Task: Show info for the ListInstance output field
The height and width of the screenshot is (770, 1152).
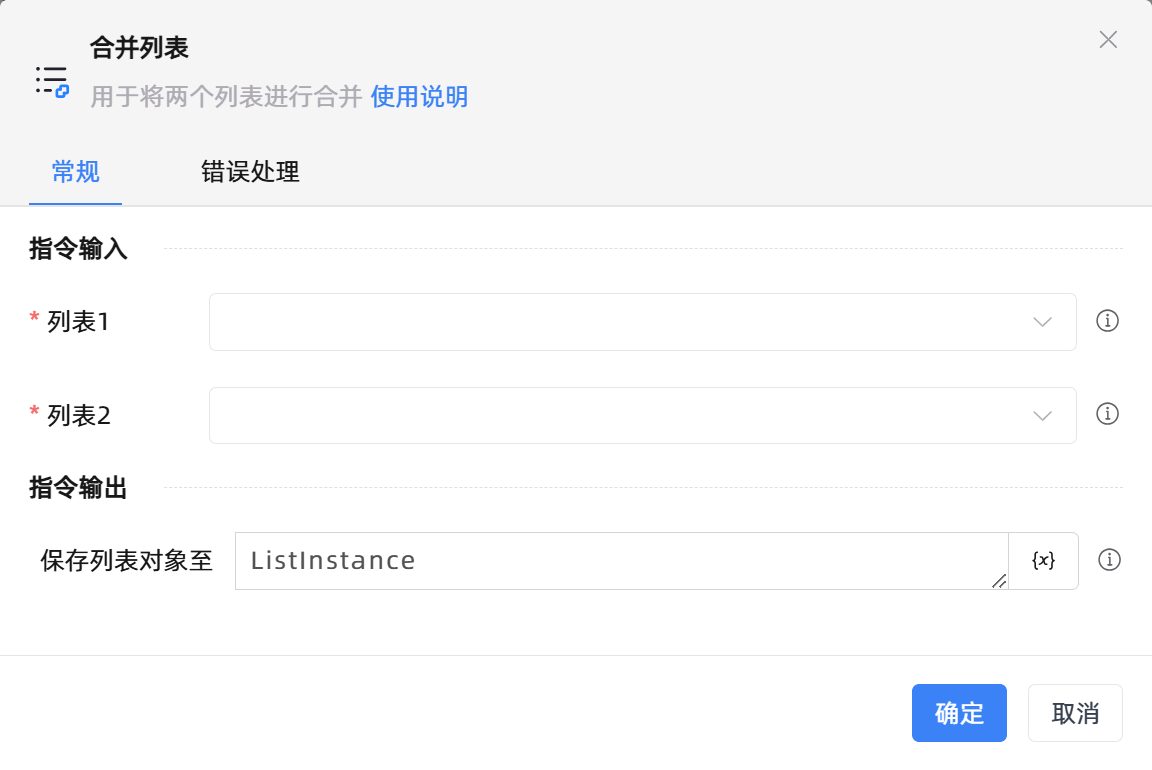Action: pyautogui.click(x=1108, y=560)
